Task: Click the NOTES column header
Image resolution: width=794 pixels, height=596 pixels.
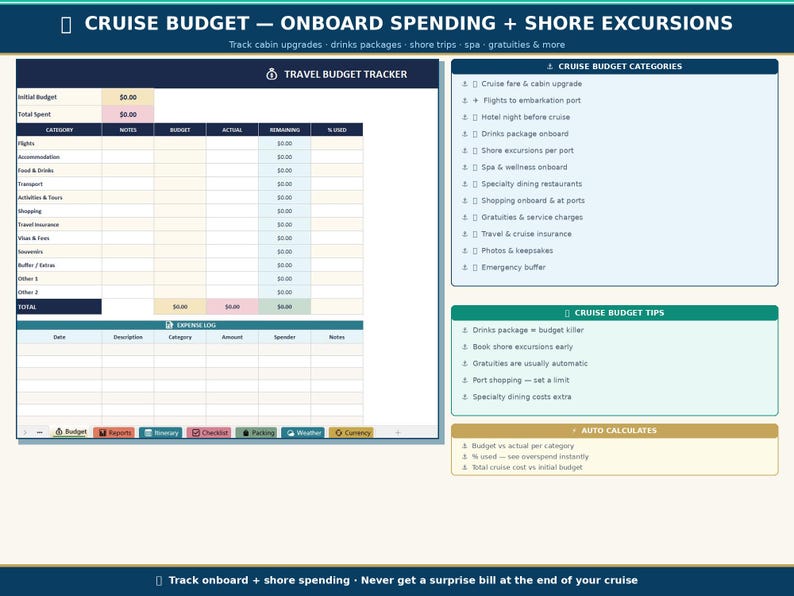Action: pos(128,130)
